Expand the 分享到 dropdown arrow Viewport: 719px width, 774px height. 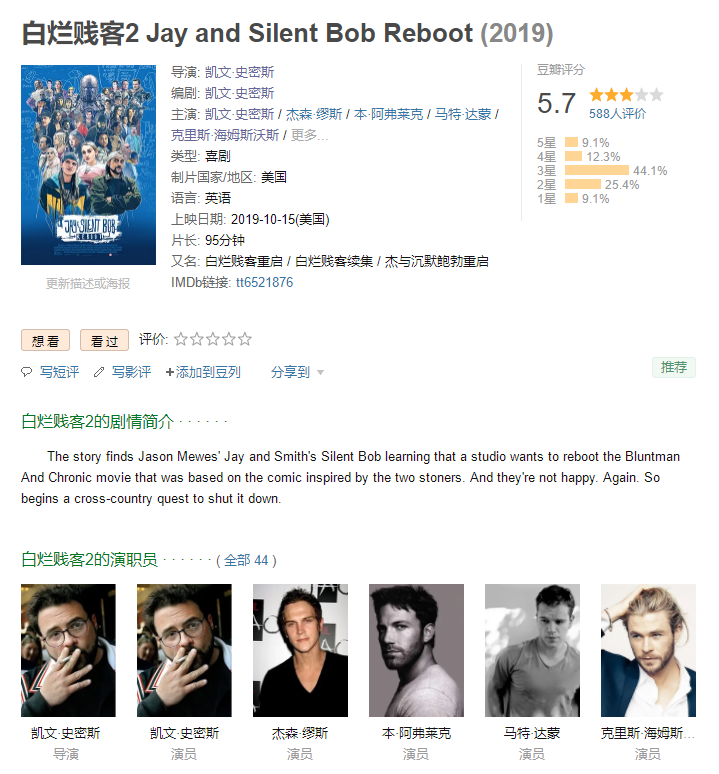[320, 373]
